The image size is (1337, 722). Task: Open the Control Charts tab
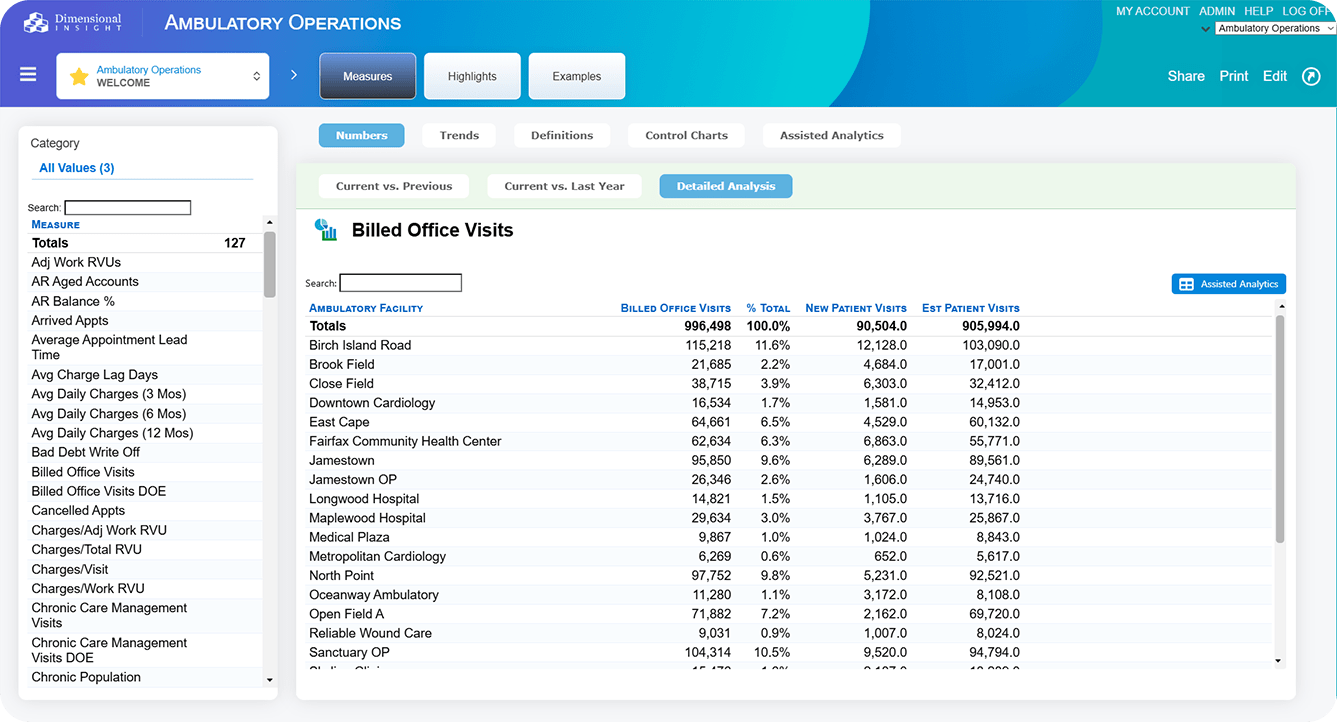coord(686,136)
